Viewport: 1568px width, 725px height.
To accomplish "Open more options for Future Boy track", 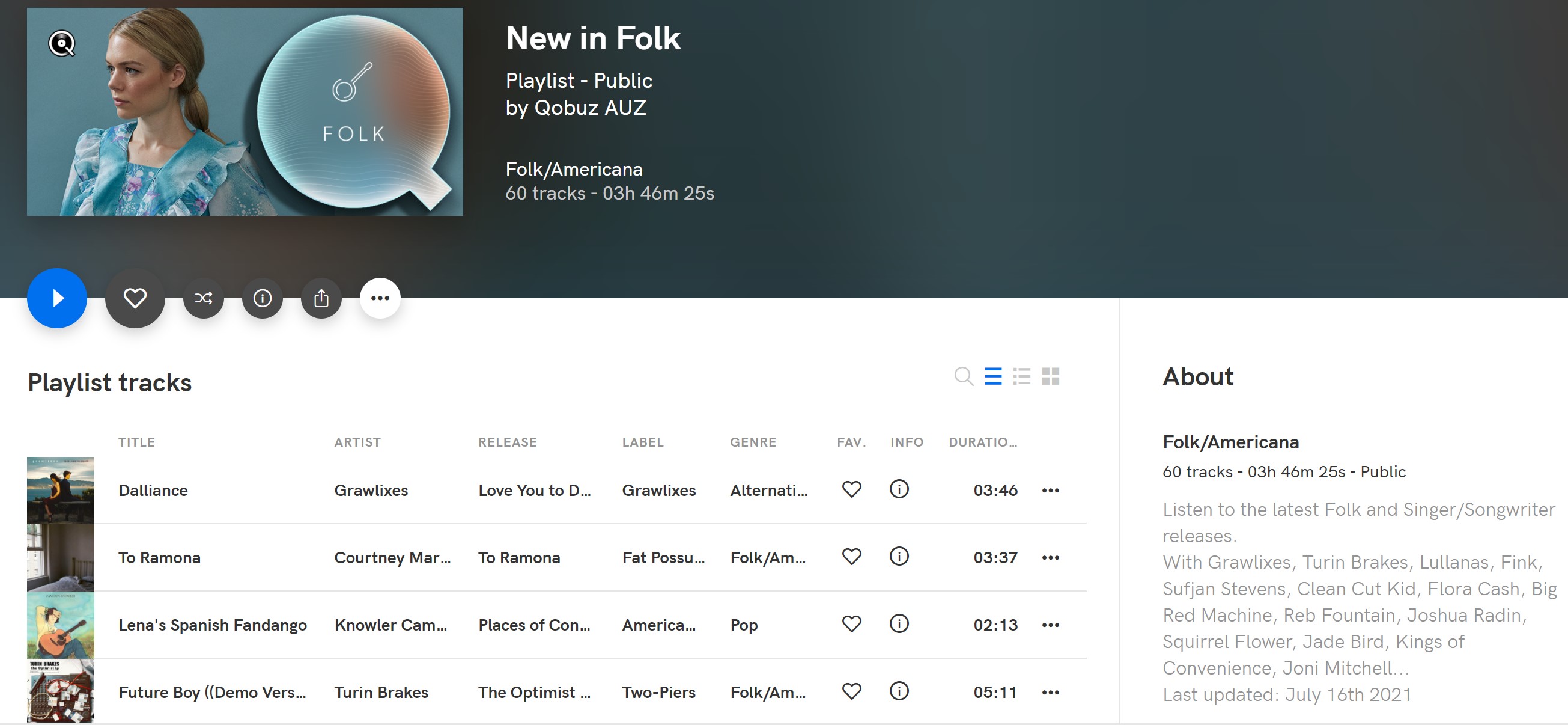I will click(x=1051, y=693).
